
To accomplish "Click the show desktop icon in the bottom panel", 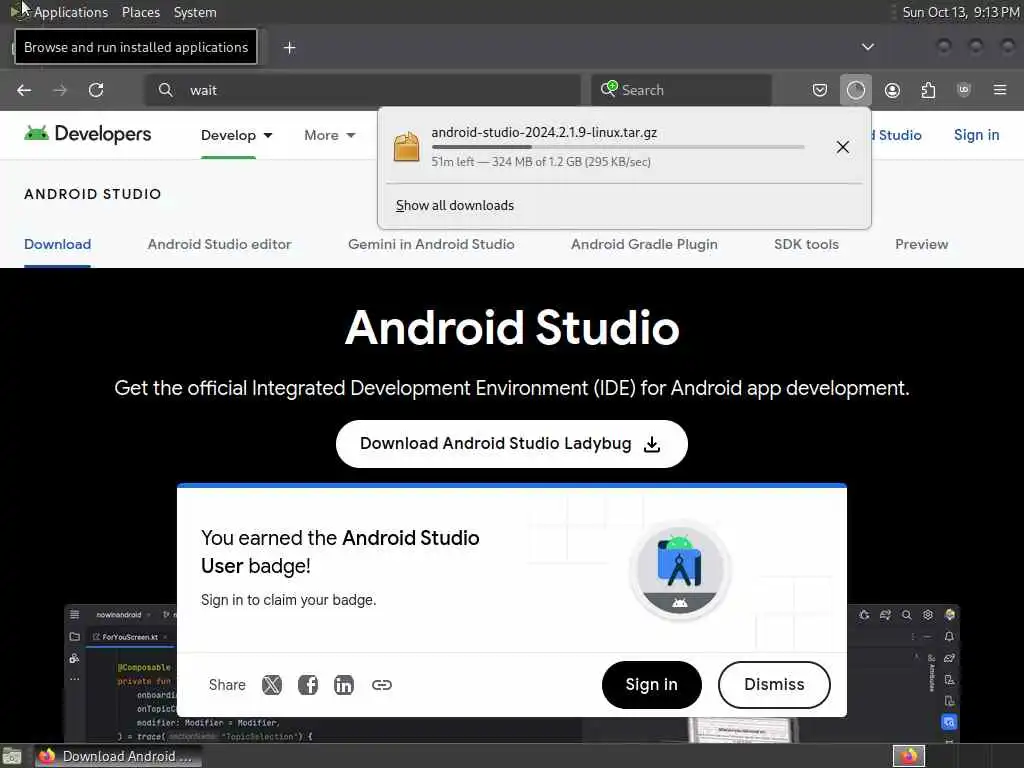I will click(x=12, y=756).
